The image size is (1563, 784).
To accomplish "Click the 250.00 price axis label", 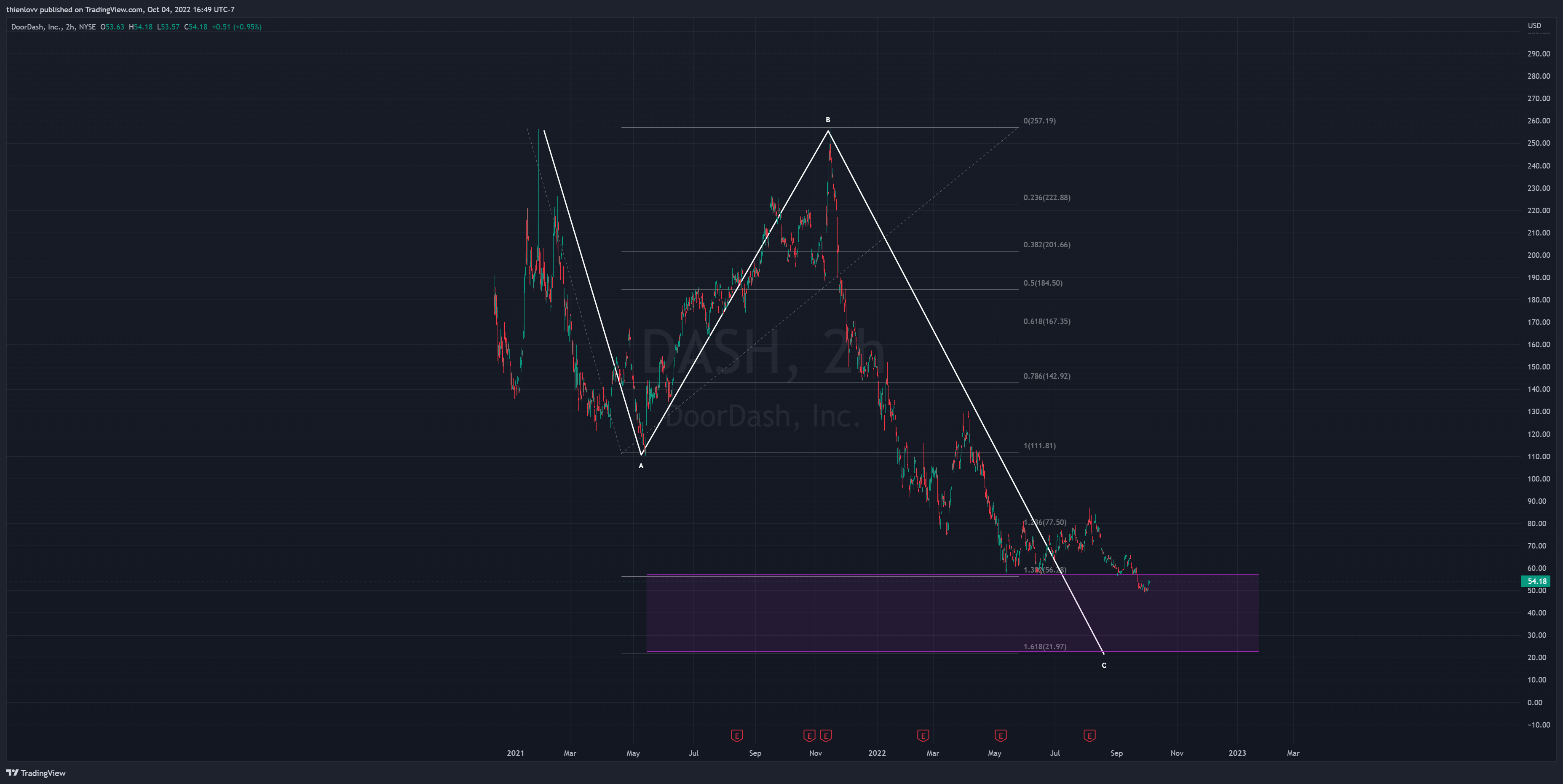I will 1539,143.
